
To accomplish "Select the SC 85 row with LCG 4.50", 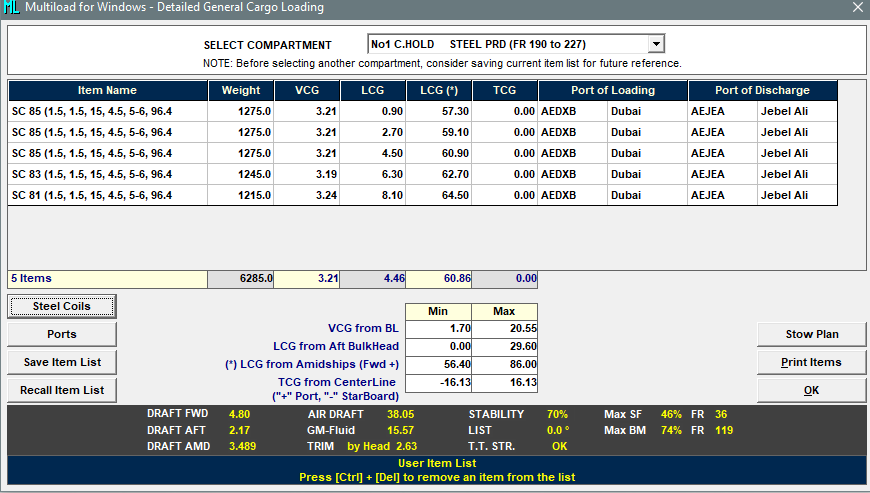I will click(423, 154).
